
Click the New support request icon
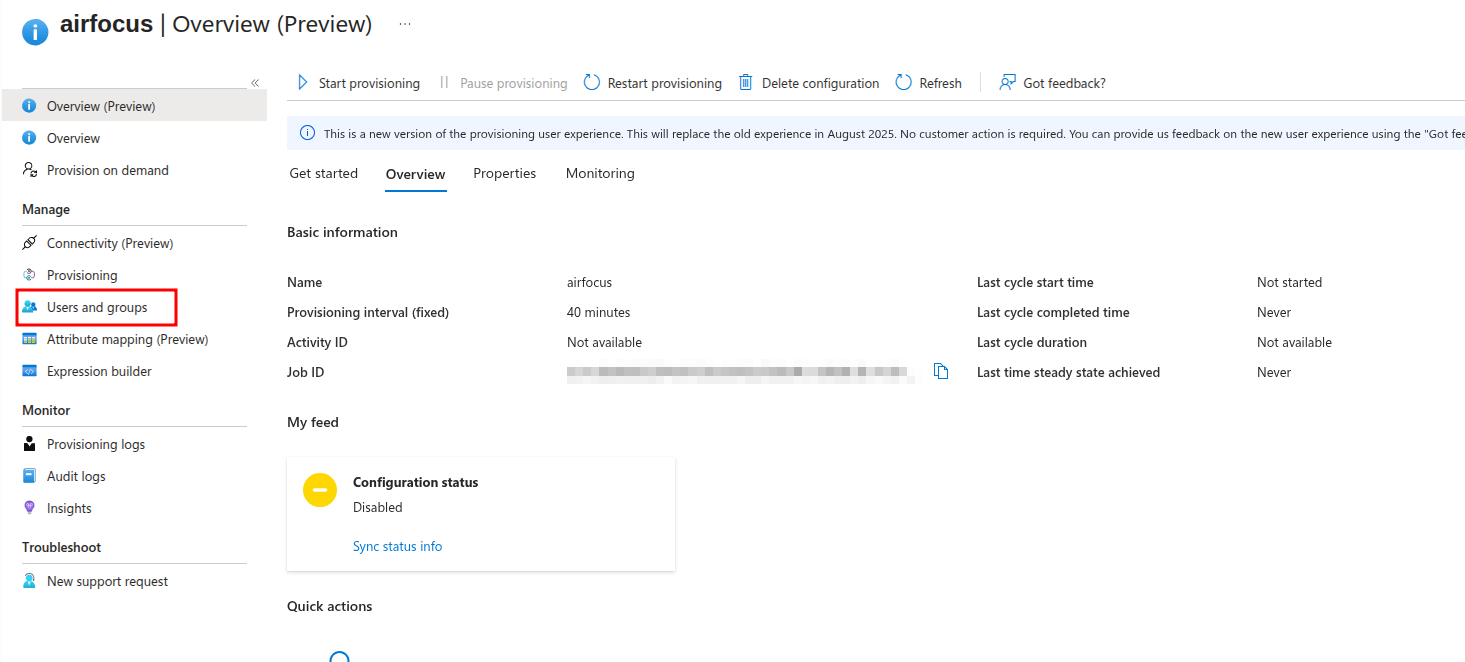coord(30,581)
